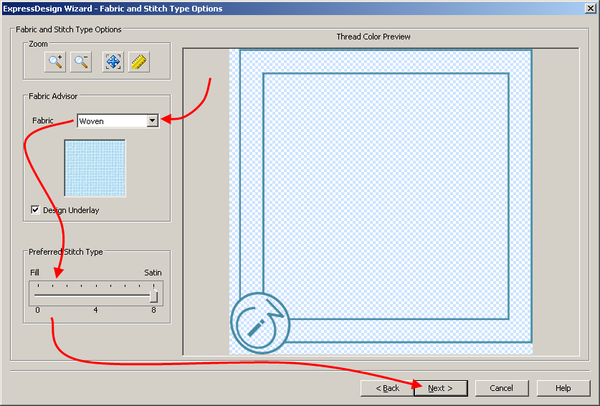Click the '0' slider scale value
Viewport: 600px width, 406px height.
tap(38, 310)
